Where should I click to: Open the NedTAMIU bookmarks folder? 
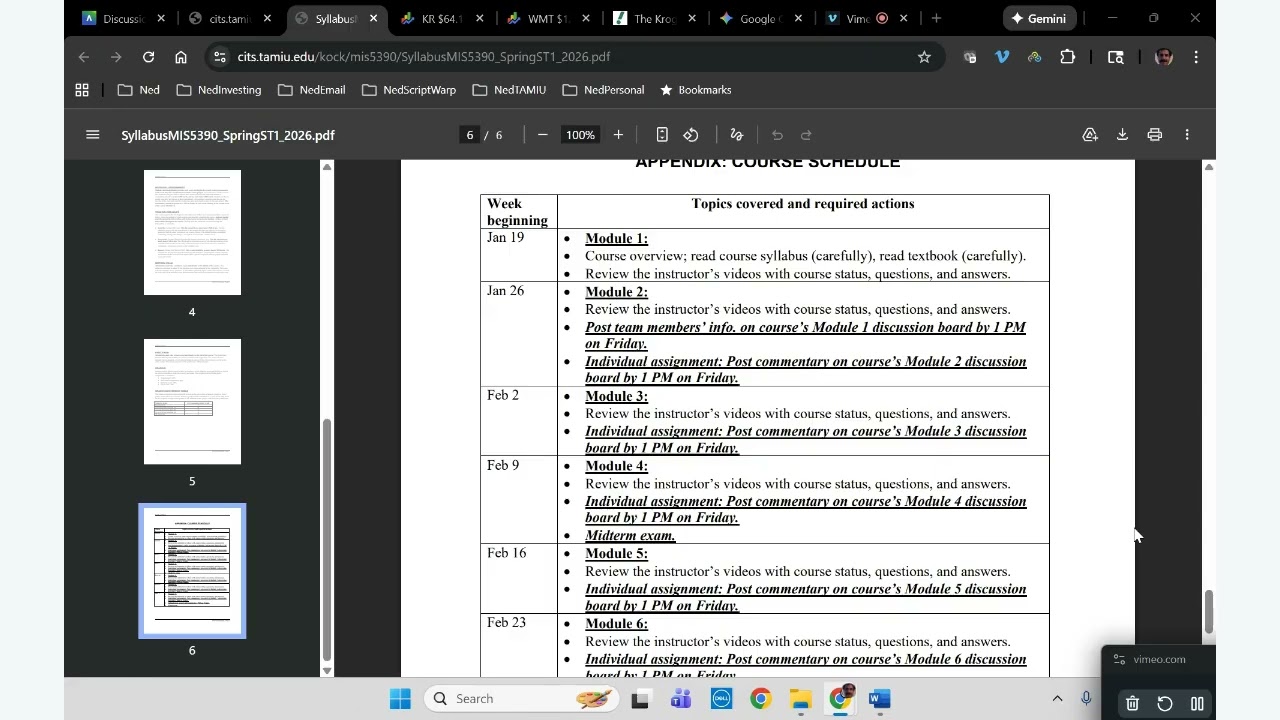[x=509, y=90]
